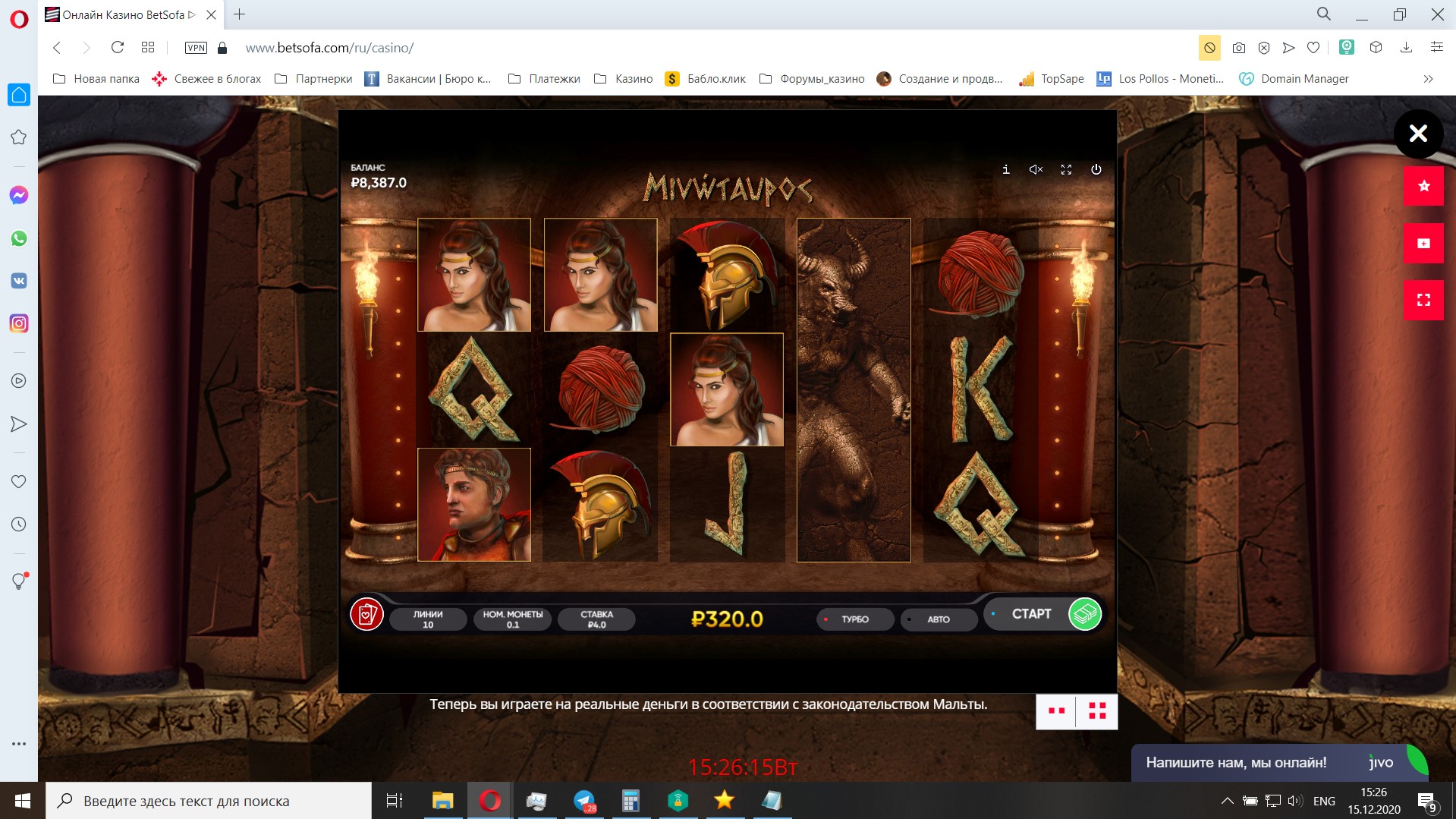Add game to favorites with star button
Viewport: 1456px width, 819px height.
(1423, 186)
